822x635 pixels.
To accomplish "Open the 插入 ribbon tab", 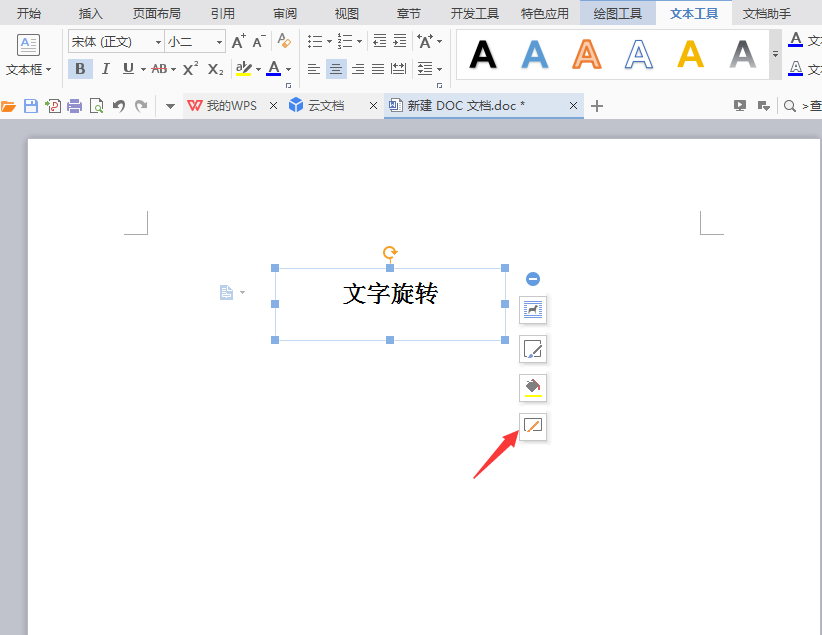I will [x=90, y=14].
